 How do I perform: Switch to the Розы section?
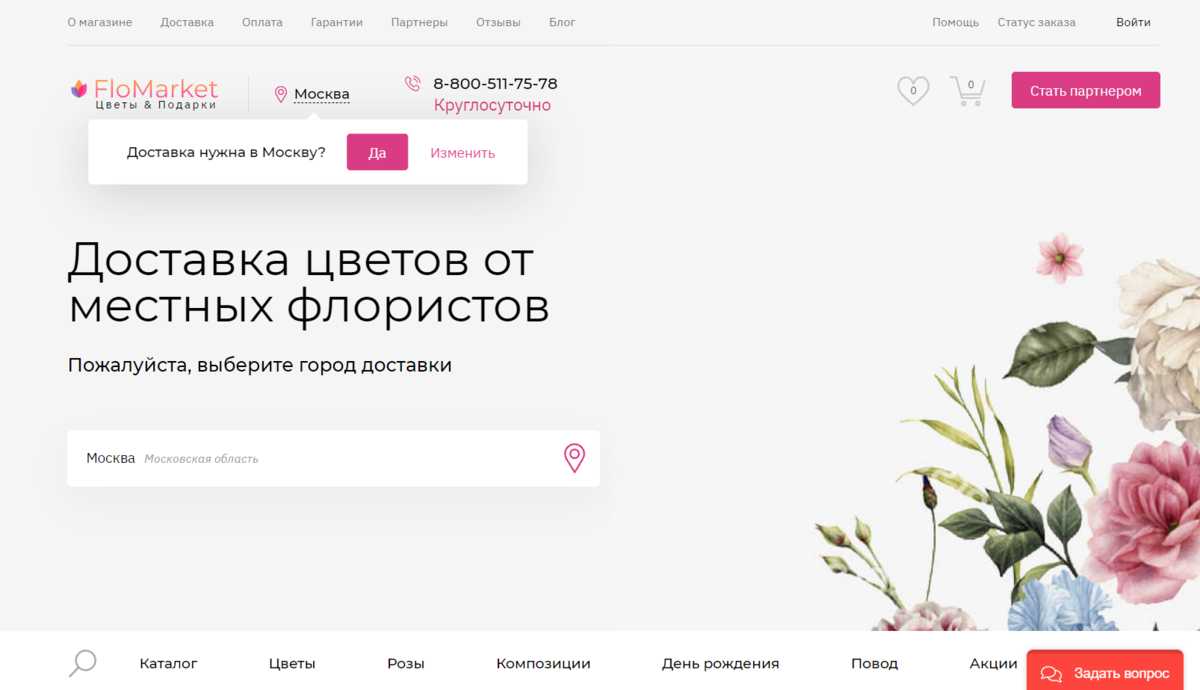pyautogui.click(x=405, y=663)
